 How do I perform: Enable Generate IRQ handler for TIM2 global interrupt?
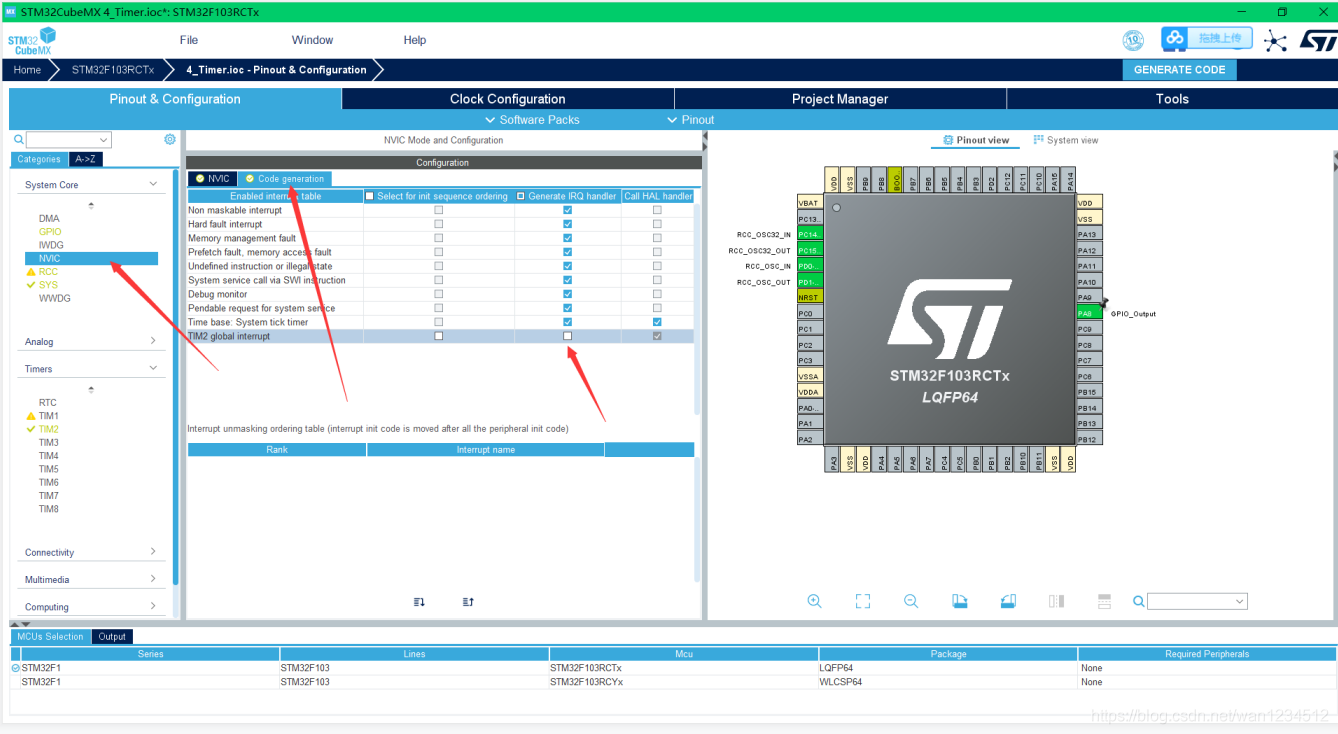(x=568, y=336)
